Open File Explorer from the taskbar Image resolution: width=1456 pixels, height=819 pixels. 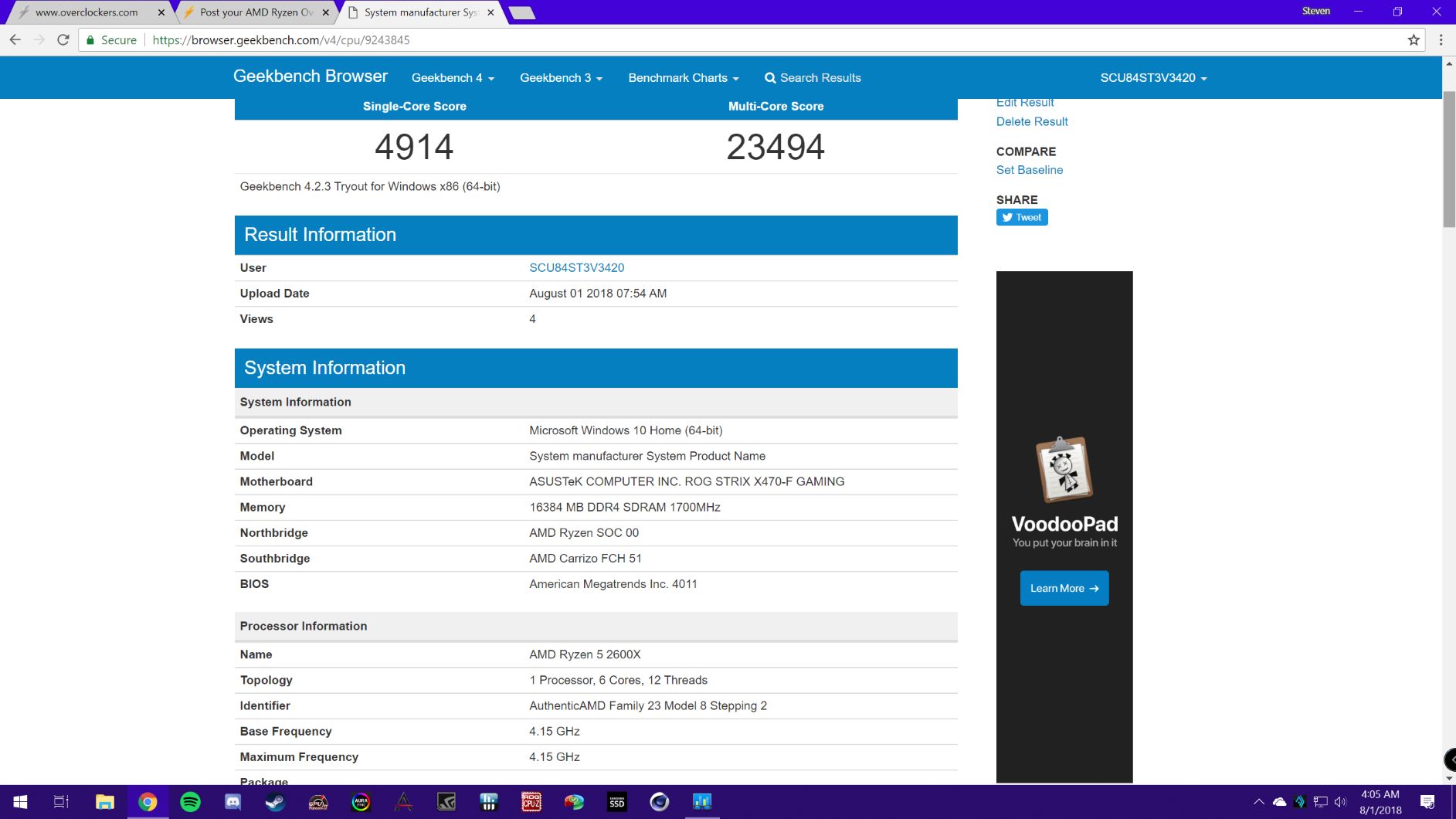pos(104,802)
